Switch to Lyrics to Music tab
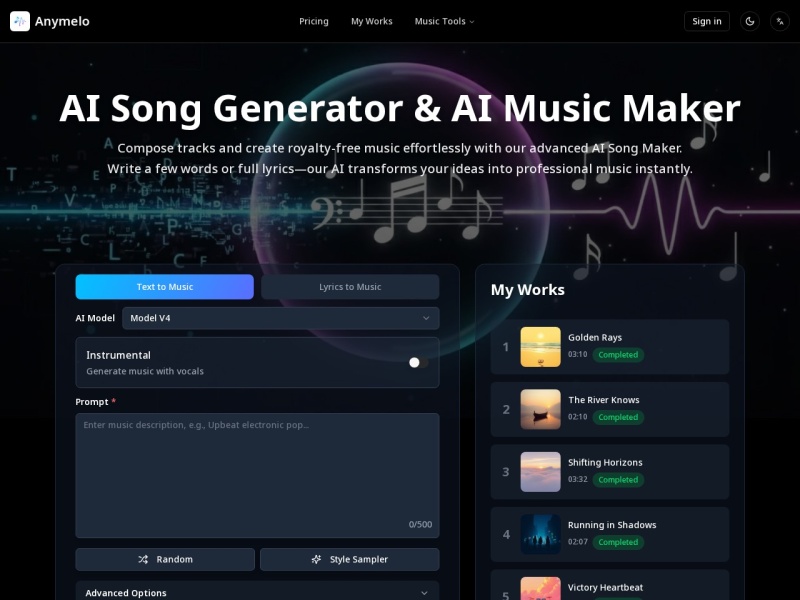 [x=350, y=287]
